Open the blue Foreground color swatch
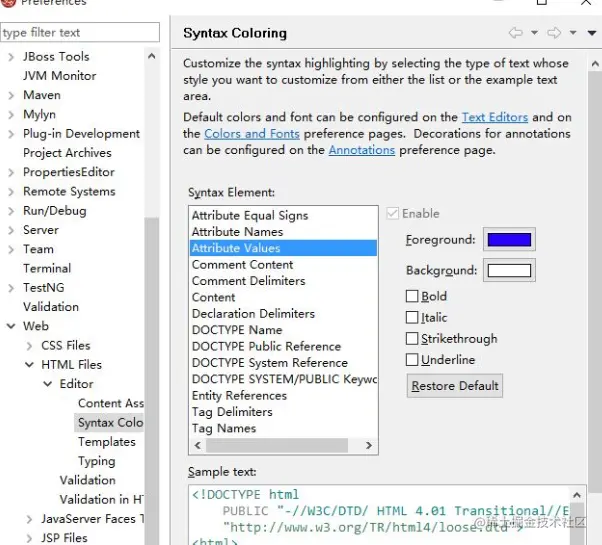Screen dimensions: 602x545 tap(509, 239)
